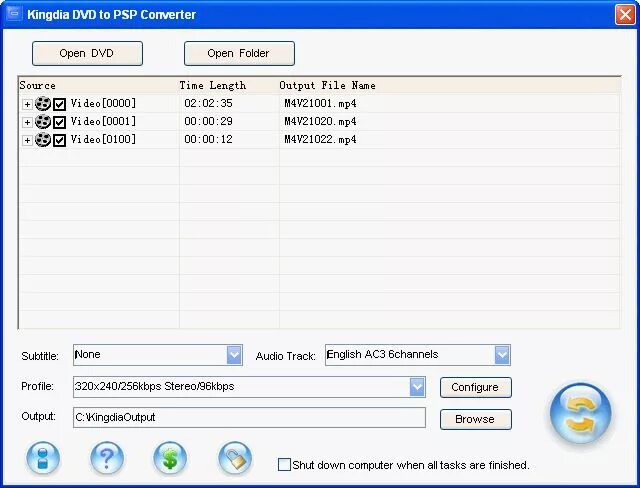640x488 pixels.
Task: Click output file name M4V21022.mp4
Action: point(320,140)
